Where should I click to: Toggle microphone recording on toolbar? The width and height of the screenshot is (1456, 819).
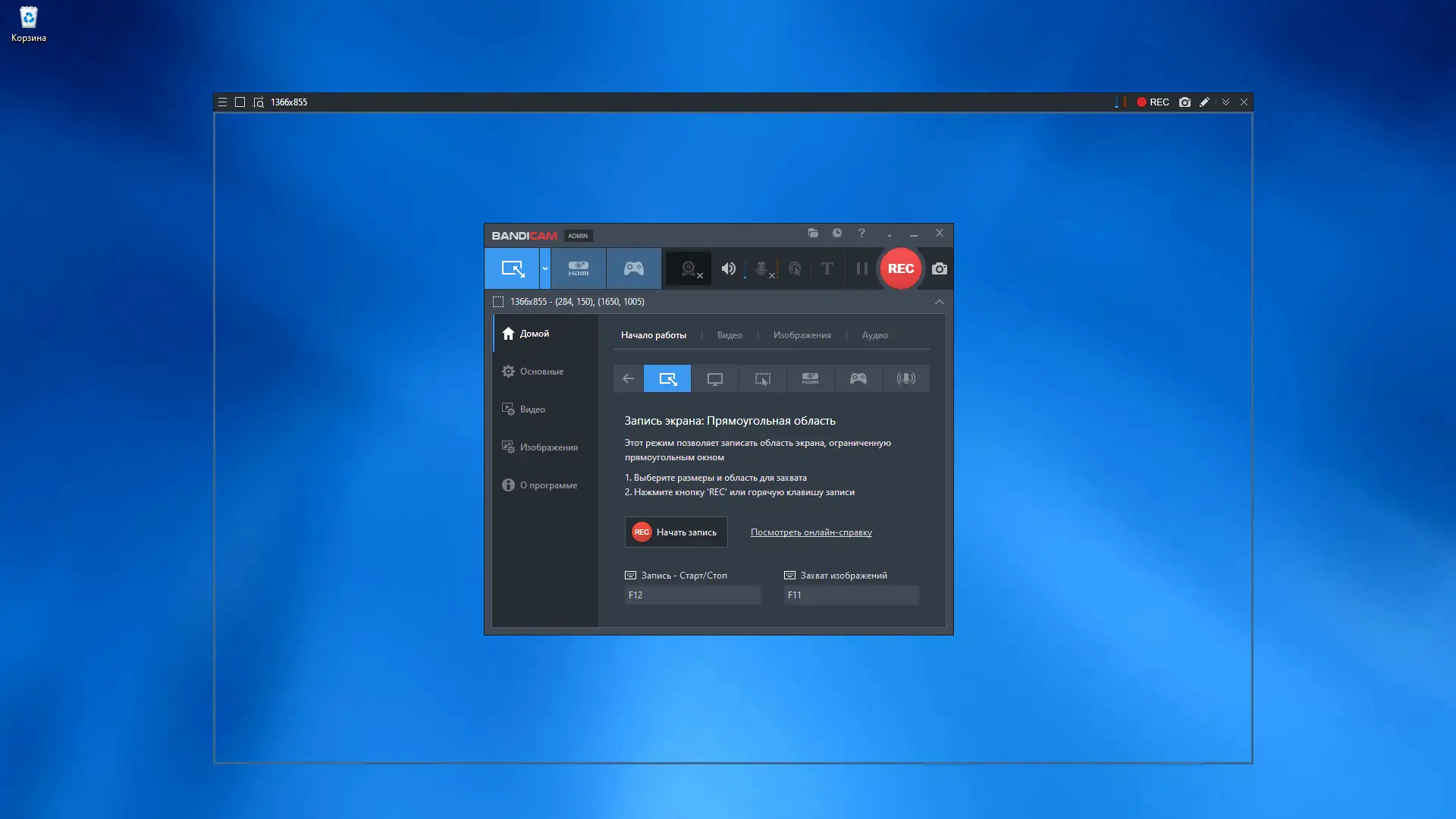click(x=761, y=268)
